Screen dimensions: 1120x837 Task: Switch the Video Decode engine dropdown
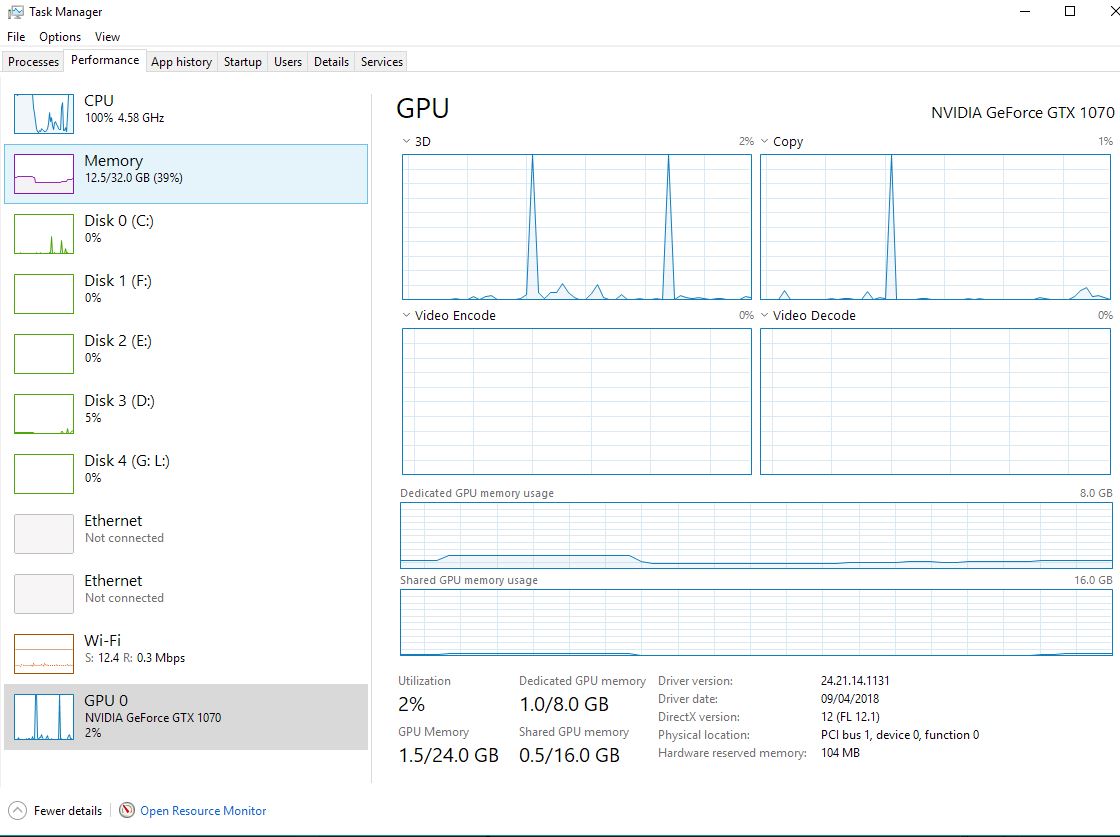[765, 315]
